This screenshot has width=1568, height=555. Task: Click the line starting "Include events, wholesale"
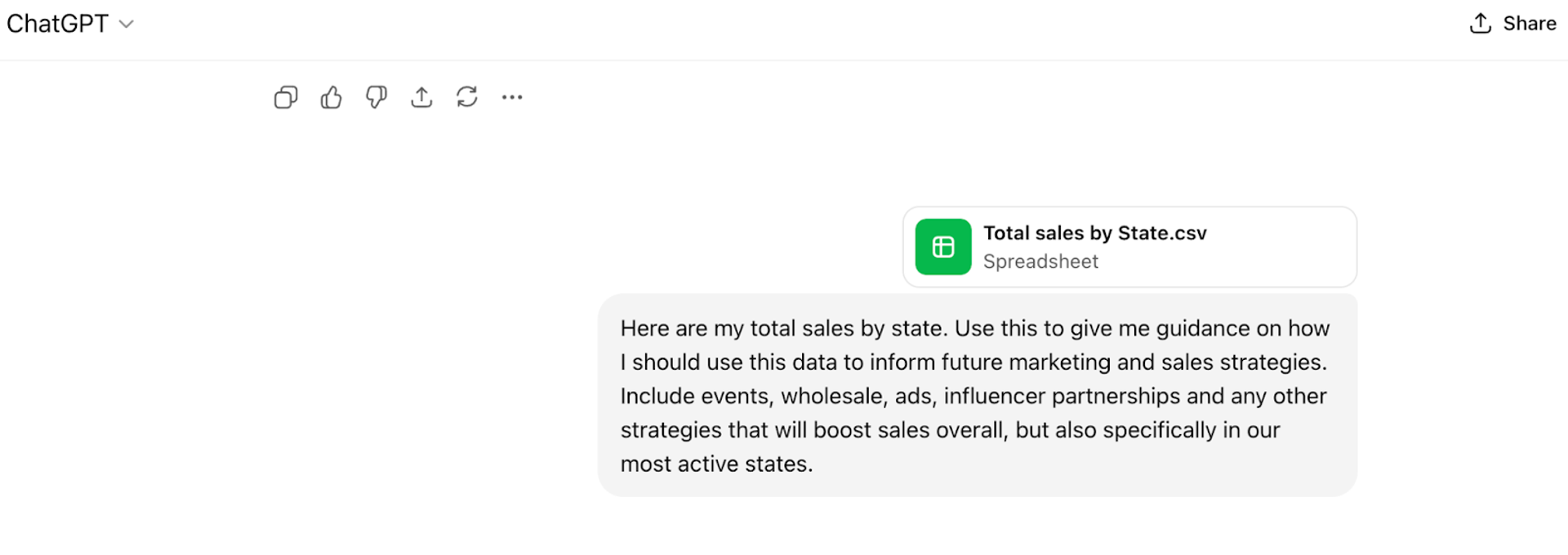pos(973,397)
